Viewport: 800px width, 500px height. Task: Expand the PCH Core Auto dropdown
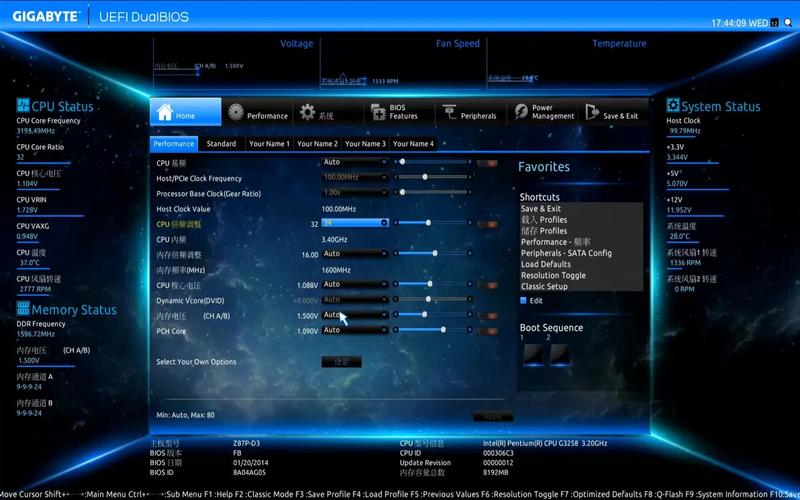pos(354,331)
